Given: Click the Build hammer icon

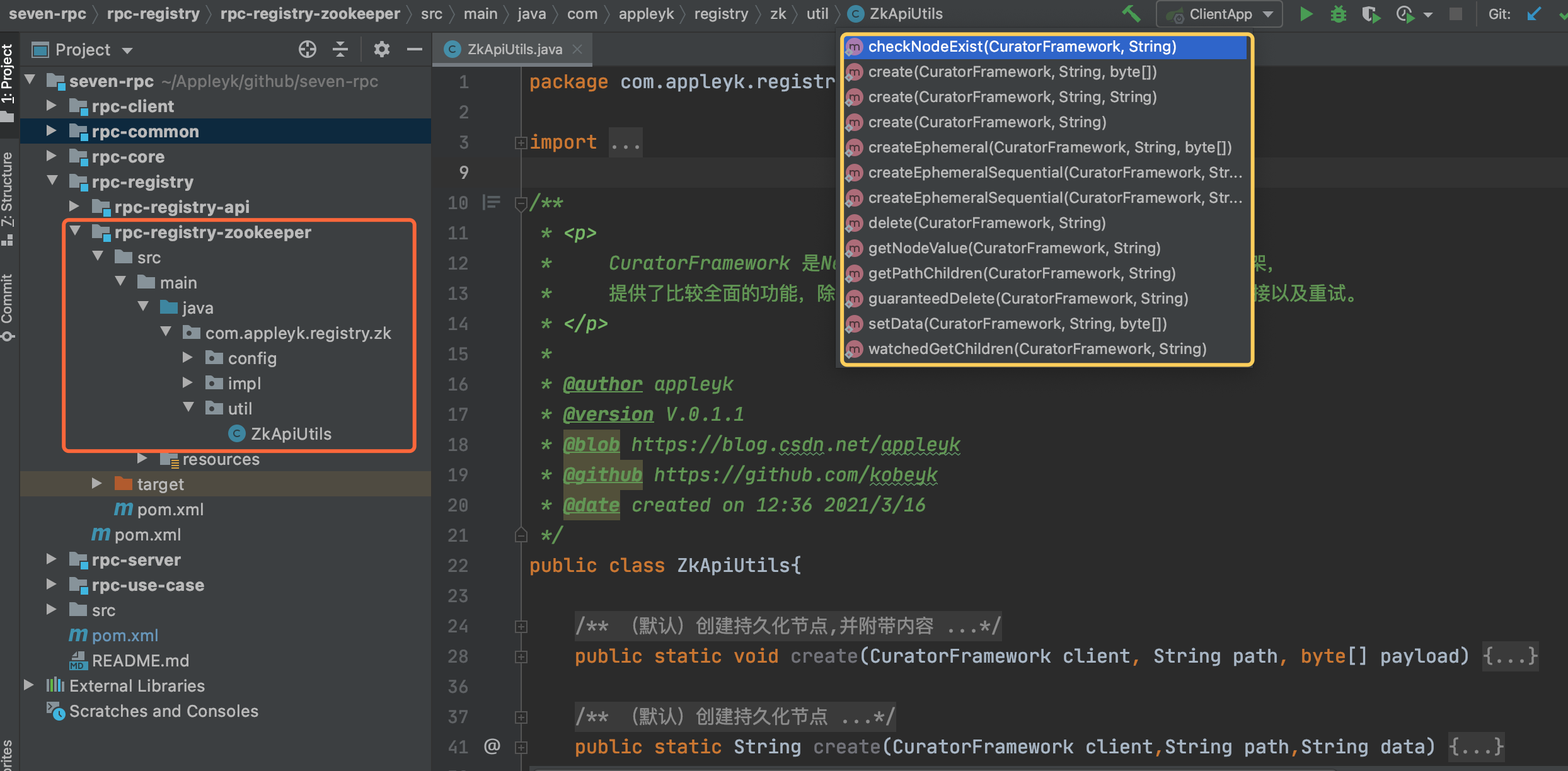Looking at the screenshot, I should click(1131, 13).
